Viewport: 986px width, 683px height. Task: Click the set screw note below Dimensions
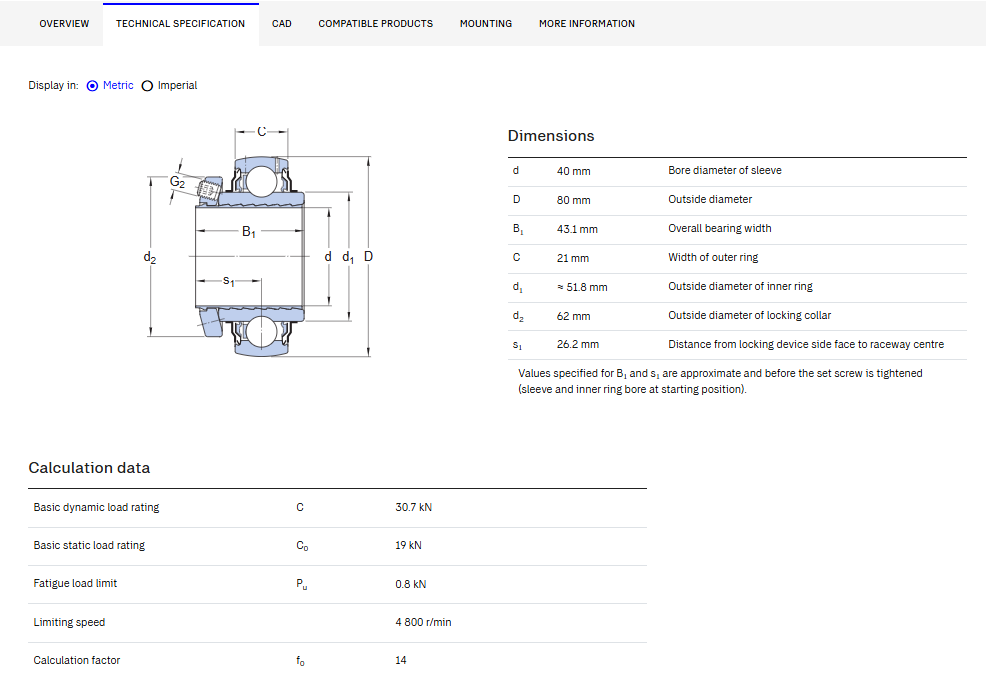(x=720, y=381)
